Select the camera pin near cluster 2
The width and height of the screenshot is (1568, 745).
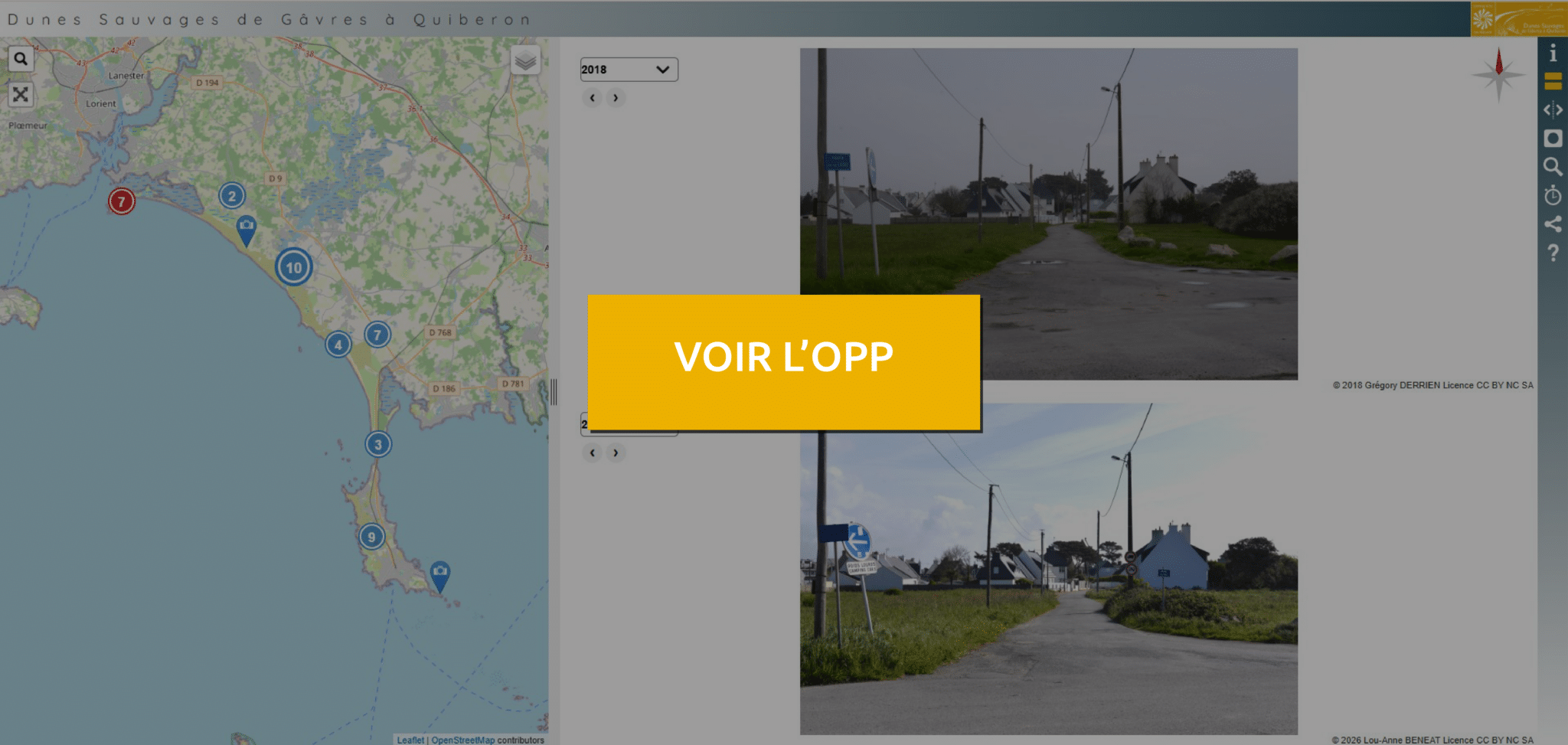tap(246, 230)
